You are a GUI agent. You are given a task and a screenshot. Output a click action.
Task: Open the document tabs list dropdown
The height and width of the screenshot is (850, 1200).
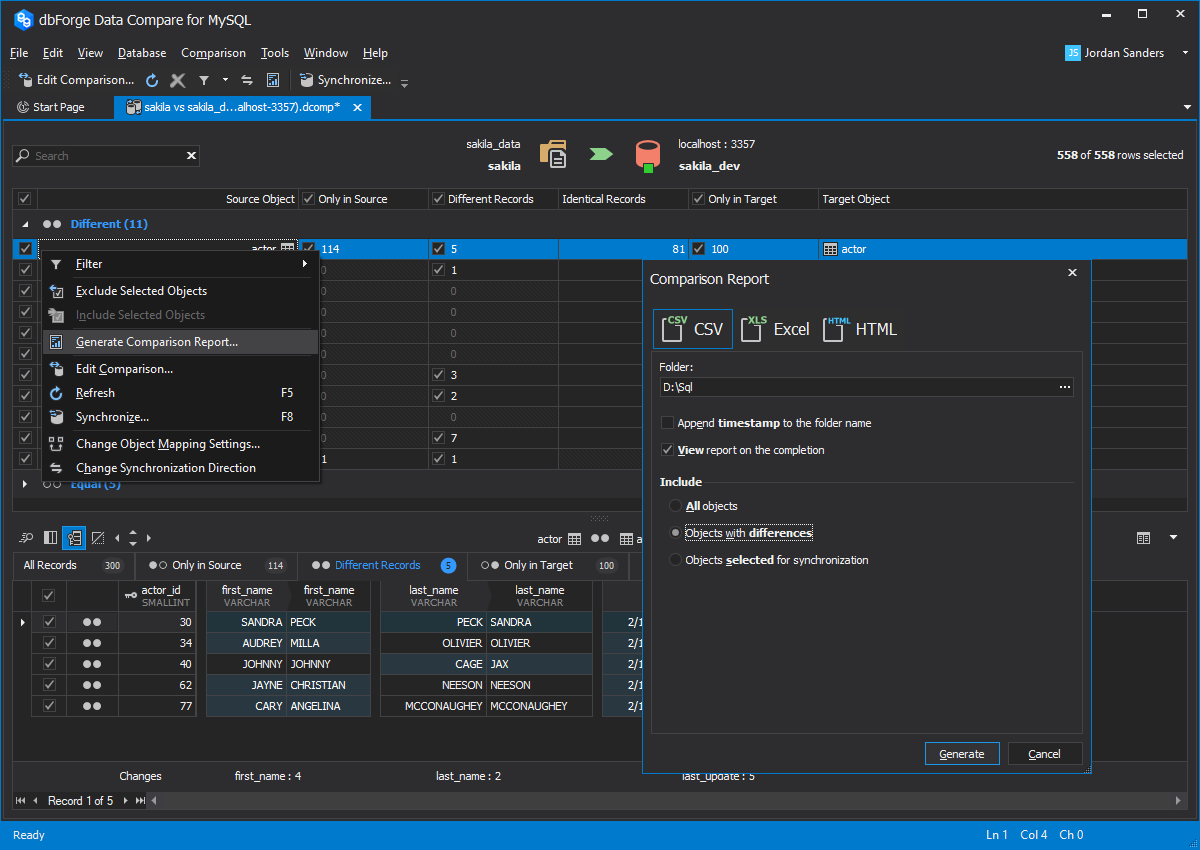coord(1187,107)
